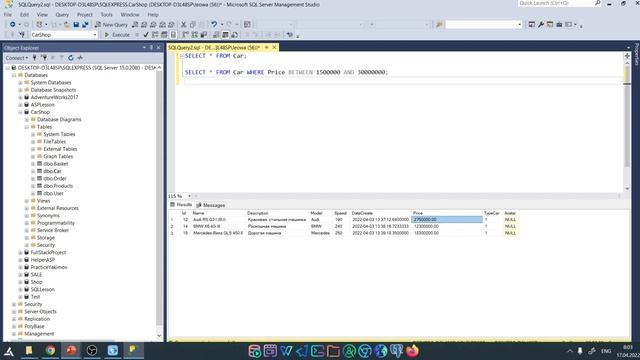Select the selected Price cell in row 1
This screenshot has height=360, width=640.
pos(447,219)
